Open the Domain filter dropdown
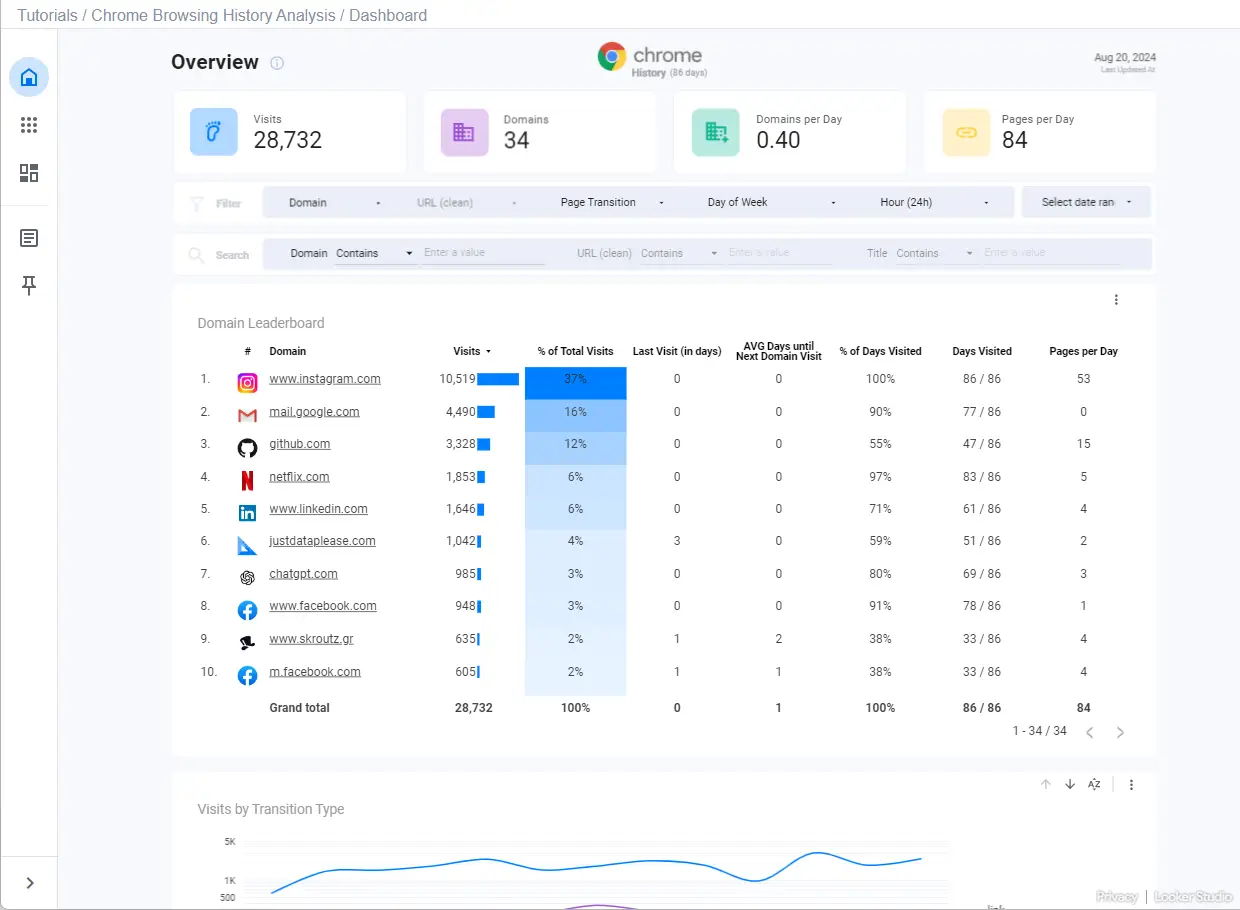Image resolution: width=1240 pixels, height=910 pixels. coord(335,202)
